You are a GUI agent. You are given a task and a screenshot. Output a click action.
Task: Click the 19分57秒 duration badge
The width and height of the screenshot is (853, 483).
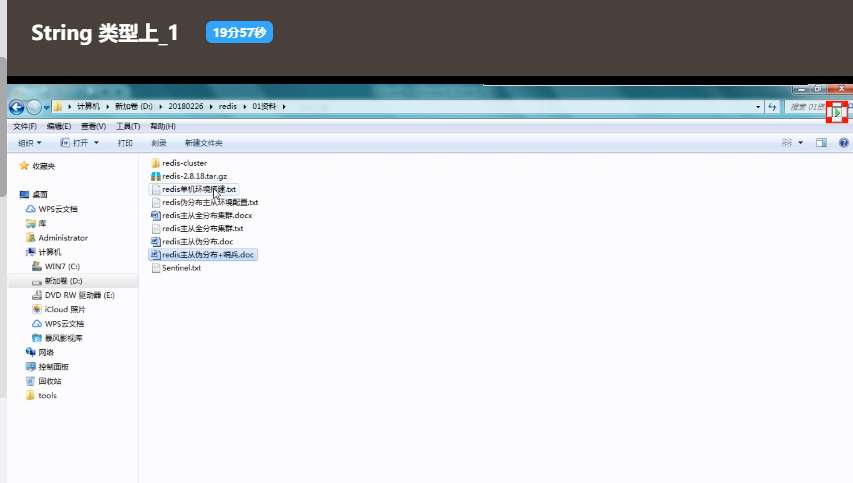pos(239,33)
